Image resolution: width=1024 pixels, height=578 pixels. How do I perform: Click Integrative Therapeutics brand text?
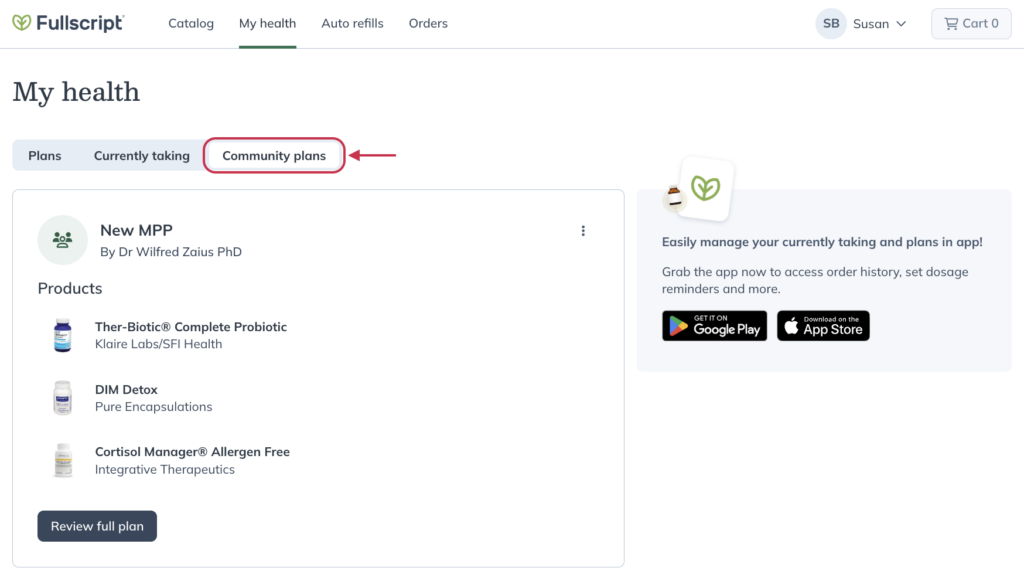[x=165, y=470]
